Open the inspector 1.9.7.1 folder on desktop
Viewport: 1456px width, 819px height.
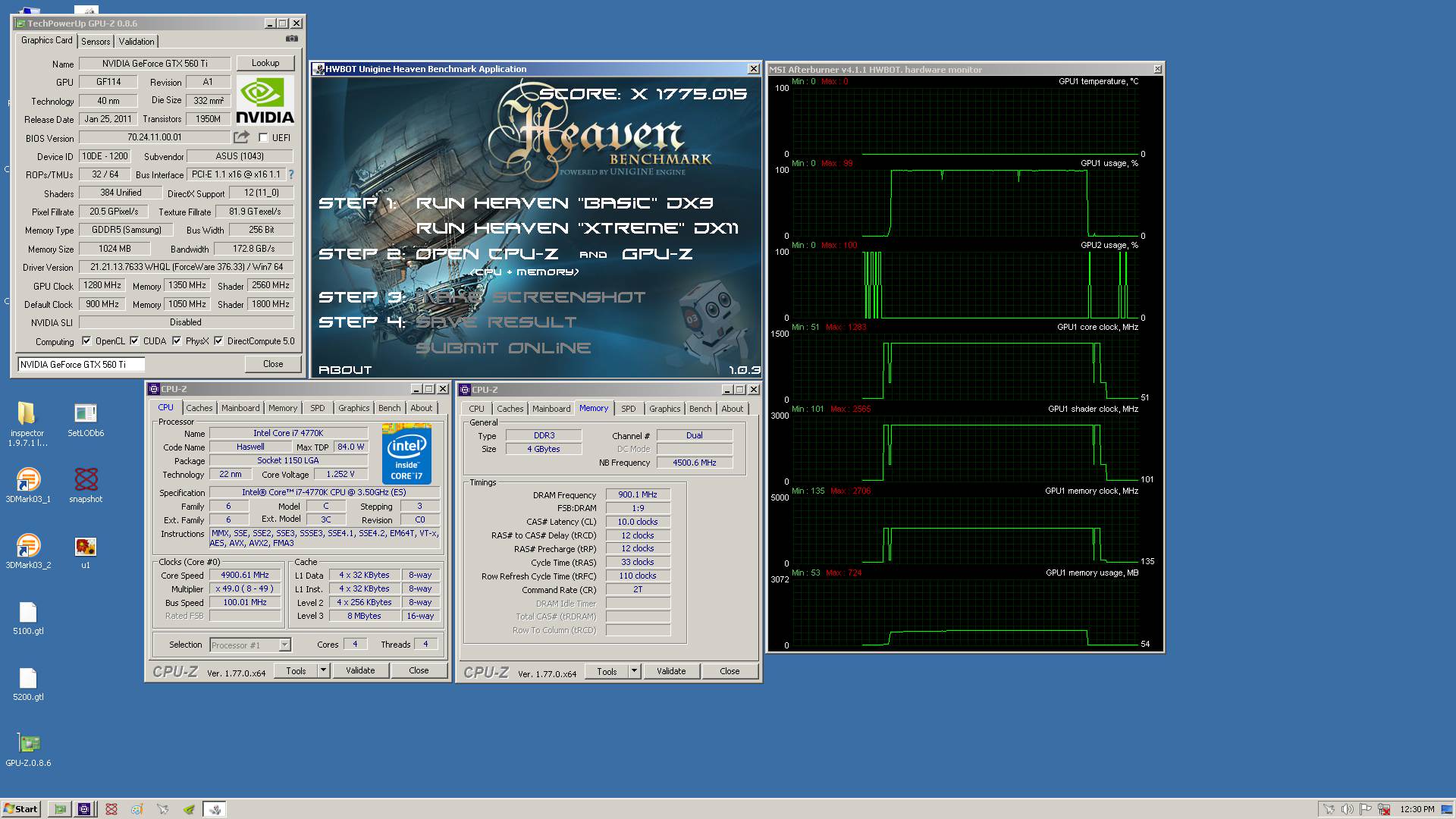coord(27,424)
